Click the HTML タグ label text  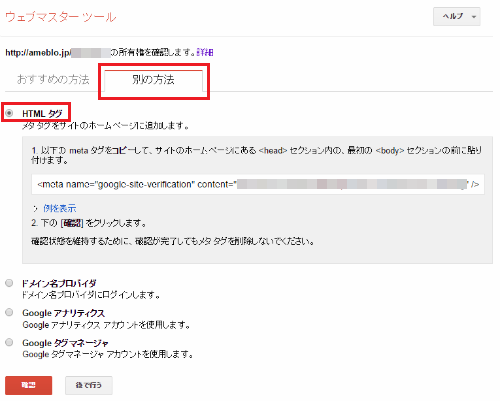42,114
